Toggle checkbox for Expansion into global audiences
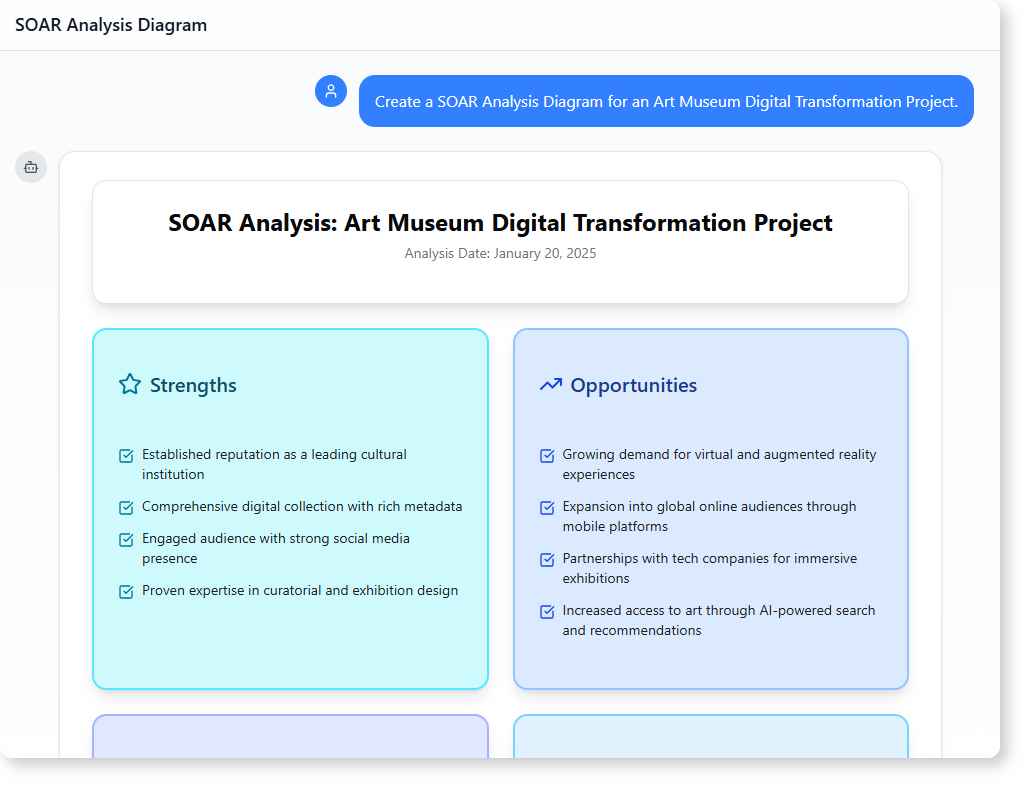Image resolution: width=1028 pixels, height=788 pixels. [547, 508]
